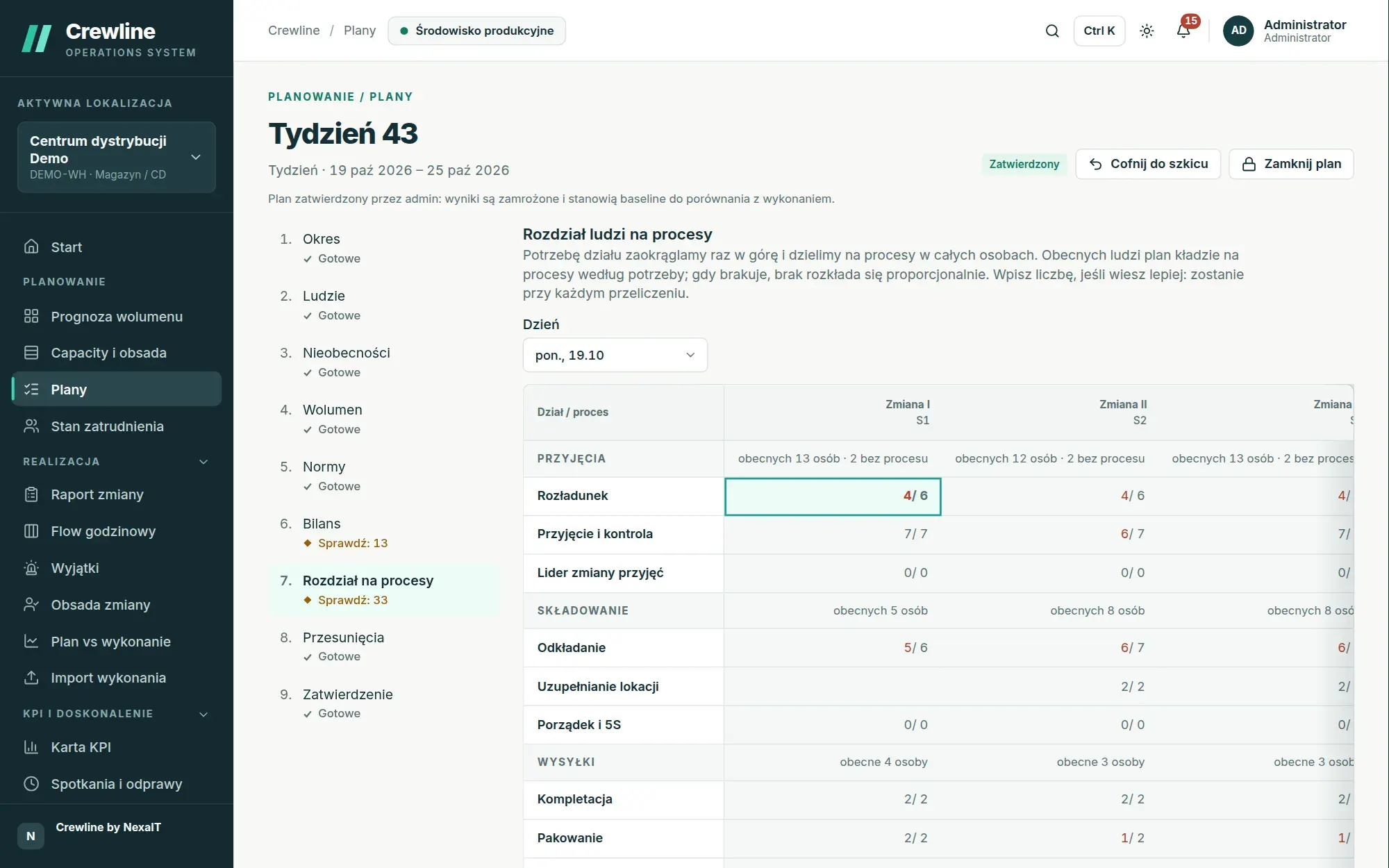Screen dimensions: 1389x868
Task: Click the Zatwierdzony status label
Action: (x=1024, y=164)
